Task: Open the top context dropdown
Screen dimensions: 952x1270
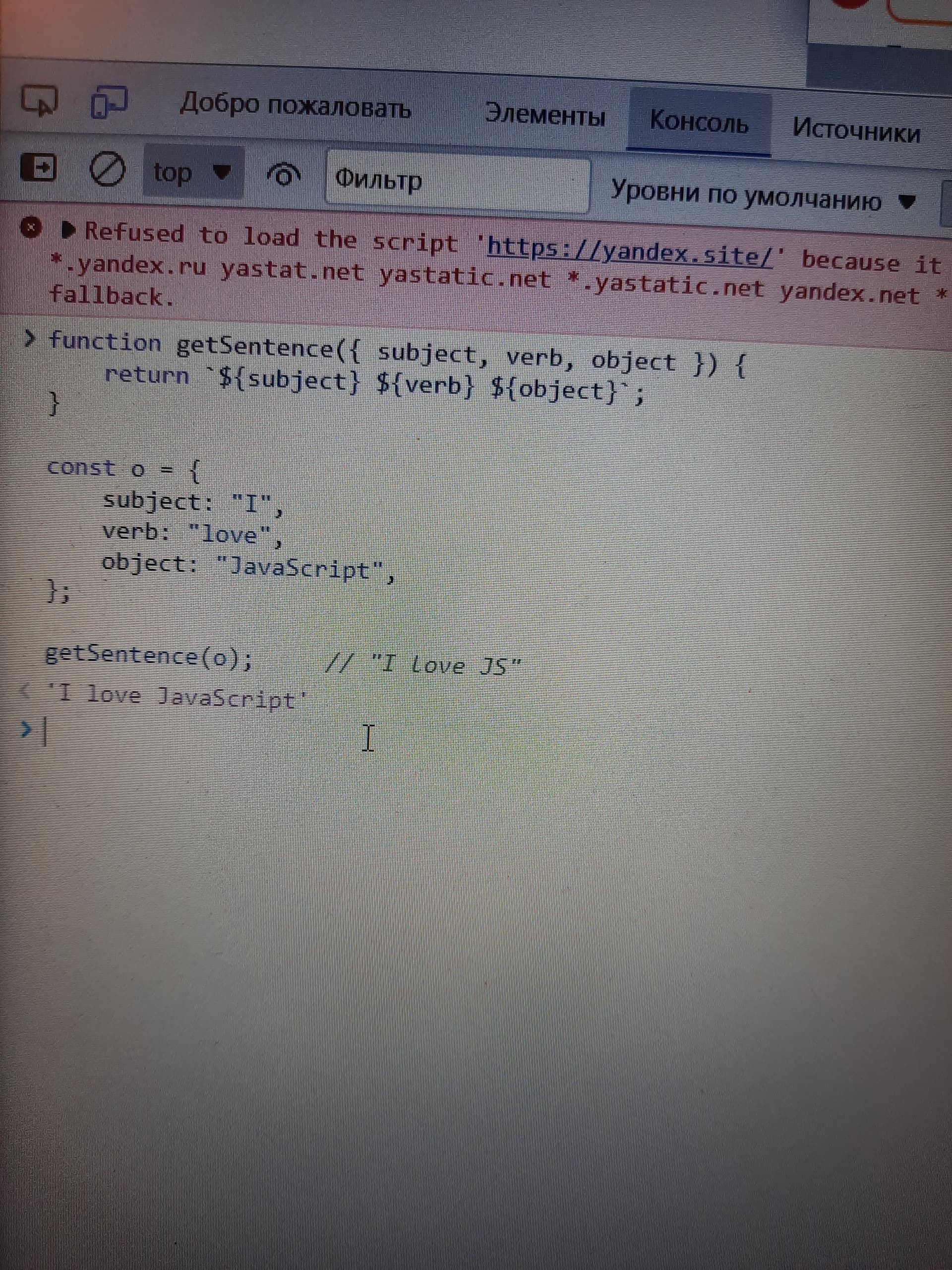Action: tap(192, 172)
